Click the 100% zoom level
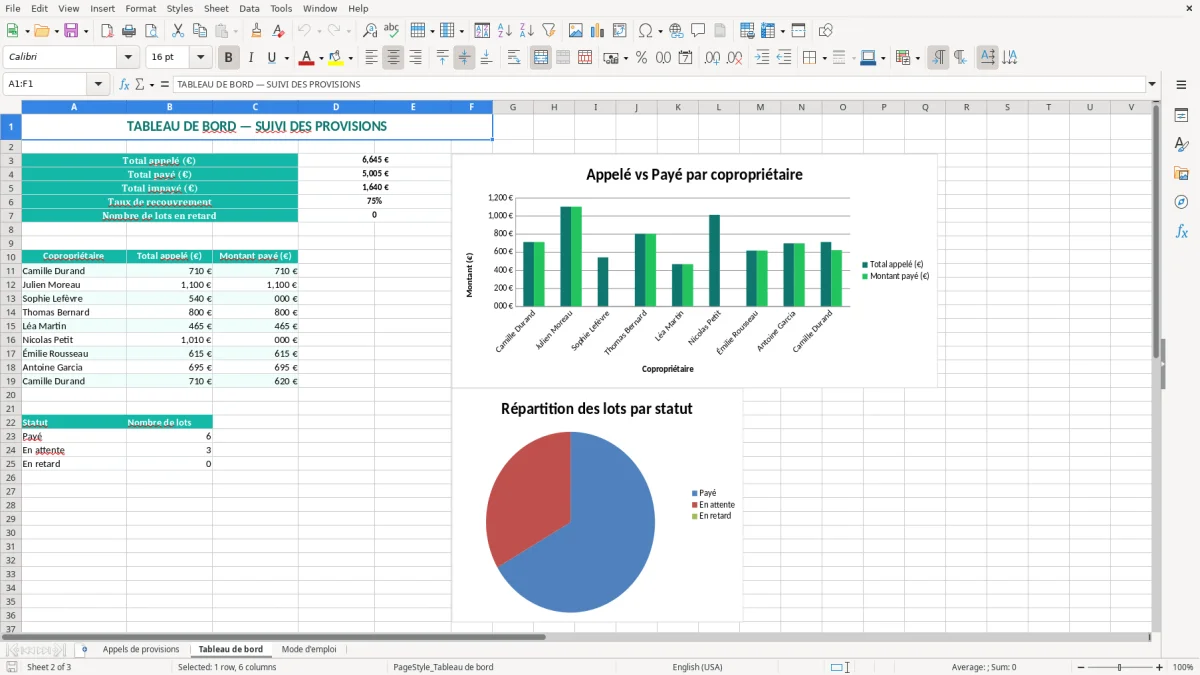 [1183, 667]
